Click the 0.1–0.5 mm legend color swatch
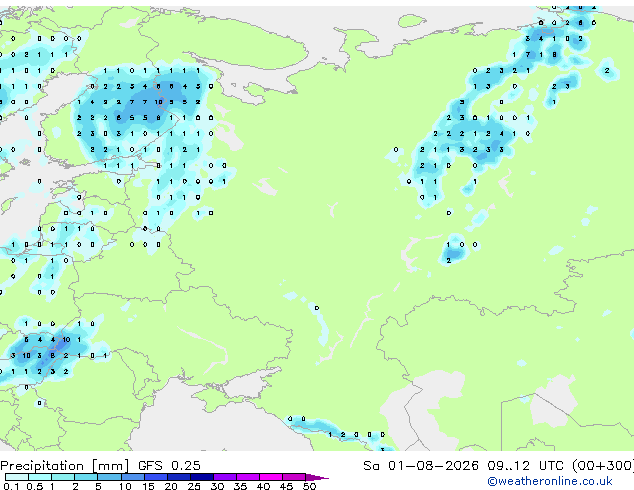Image resolution: width=634 pixels, height=490 pixels. click(17, 477)
